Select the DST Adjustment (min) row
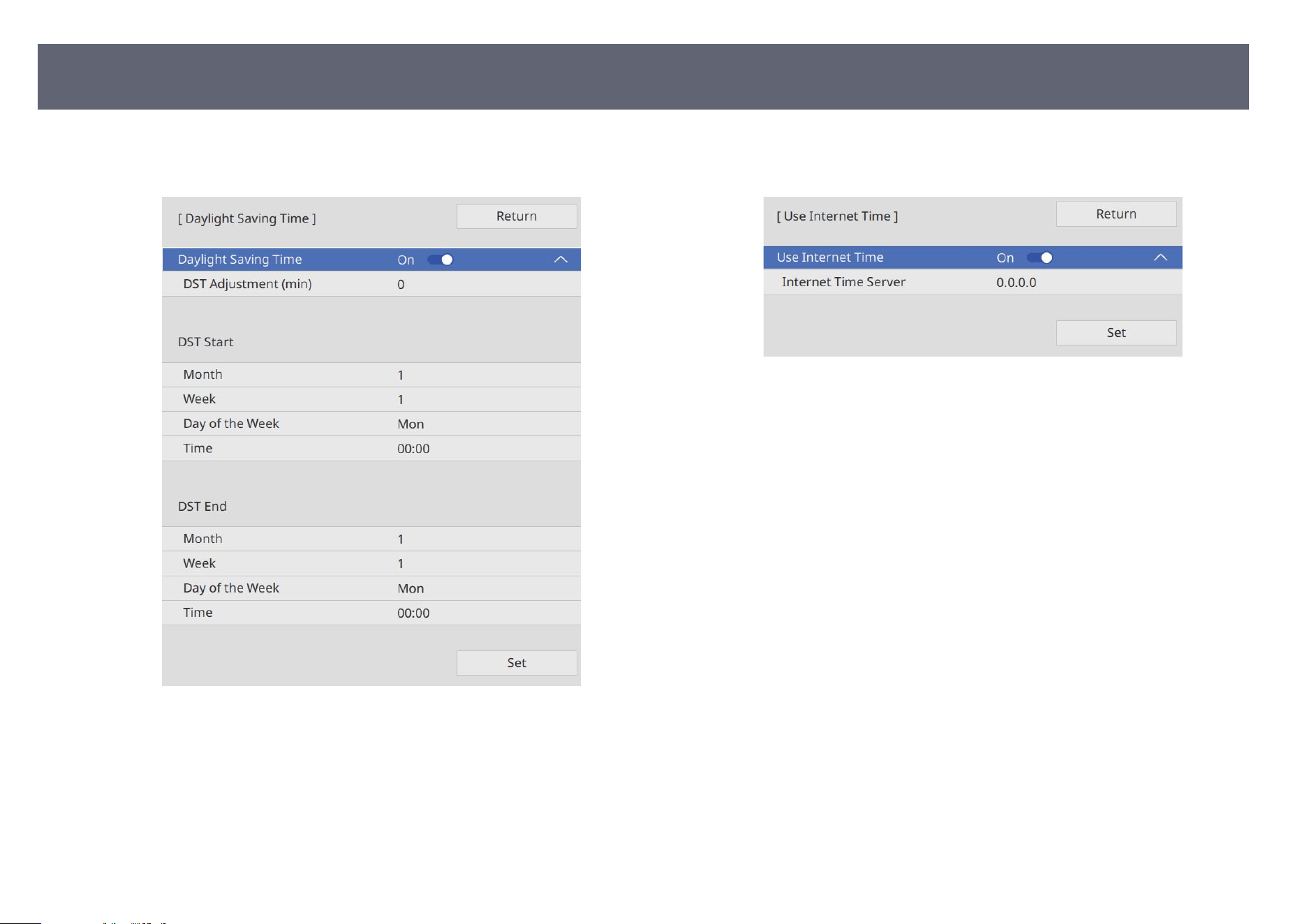1307x924 pixels. [371, 284]
